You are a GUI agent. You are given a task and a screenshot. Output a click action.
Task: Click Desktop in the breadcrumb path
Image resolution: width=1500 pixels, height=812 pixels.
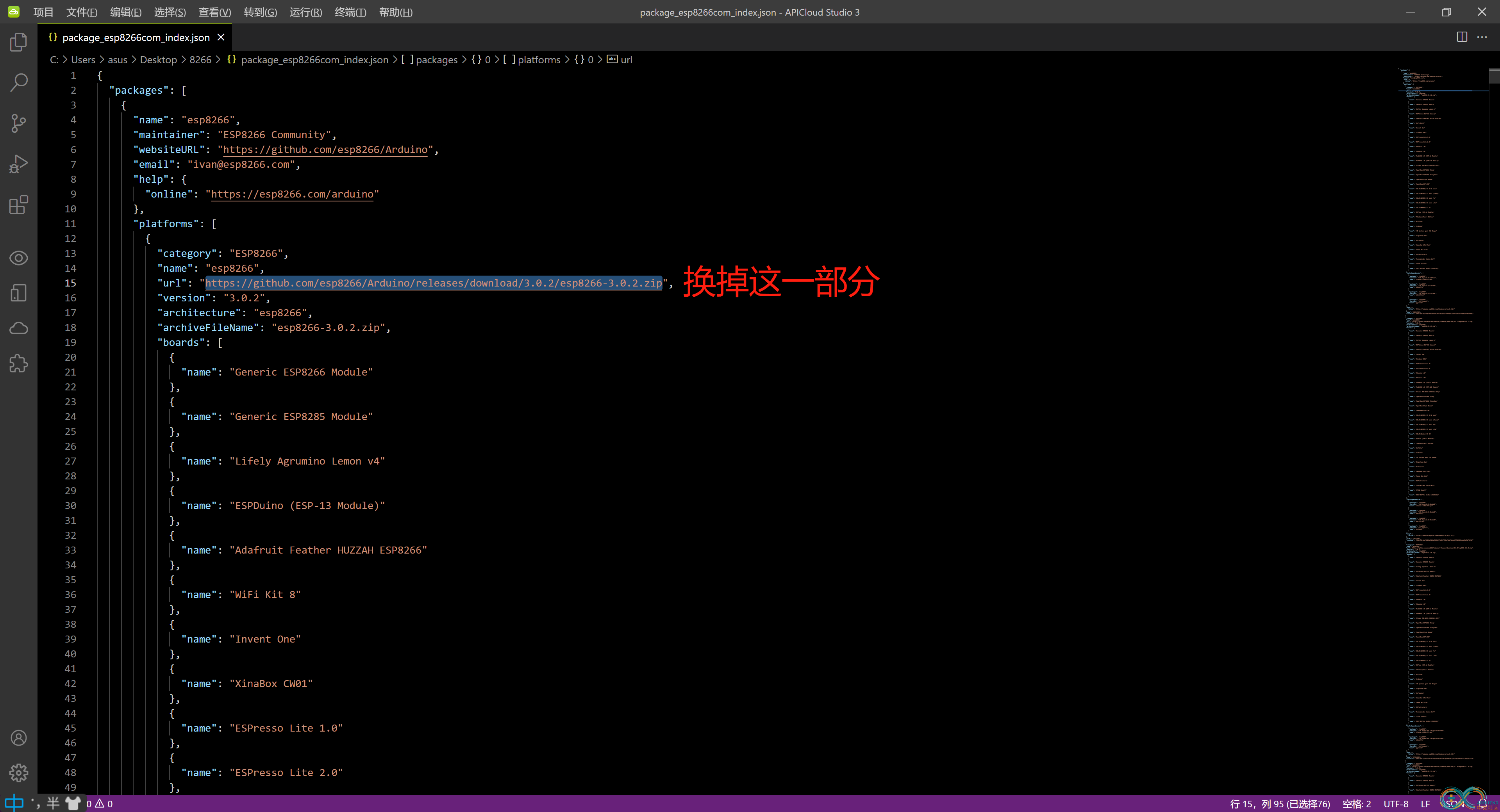158,60
